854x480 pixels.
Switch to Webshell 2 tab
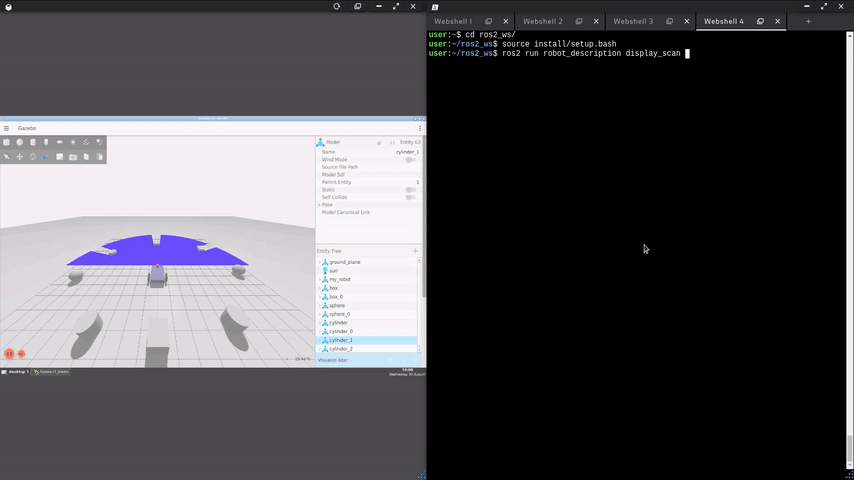542,21
